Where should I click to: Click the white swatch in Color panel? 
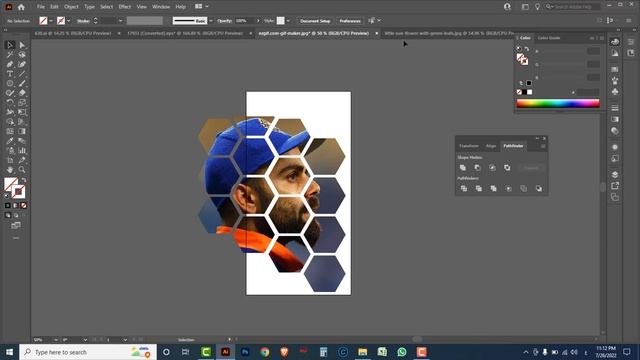(x=529, y=92)
